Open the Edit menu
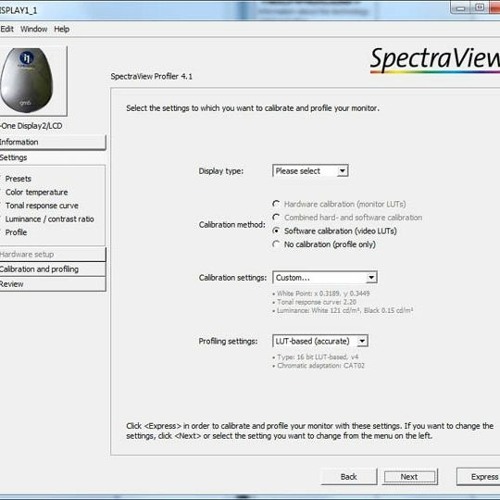This screenshot has width=500, height=500. 7,29
